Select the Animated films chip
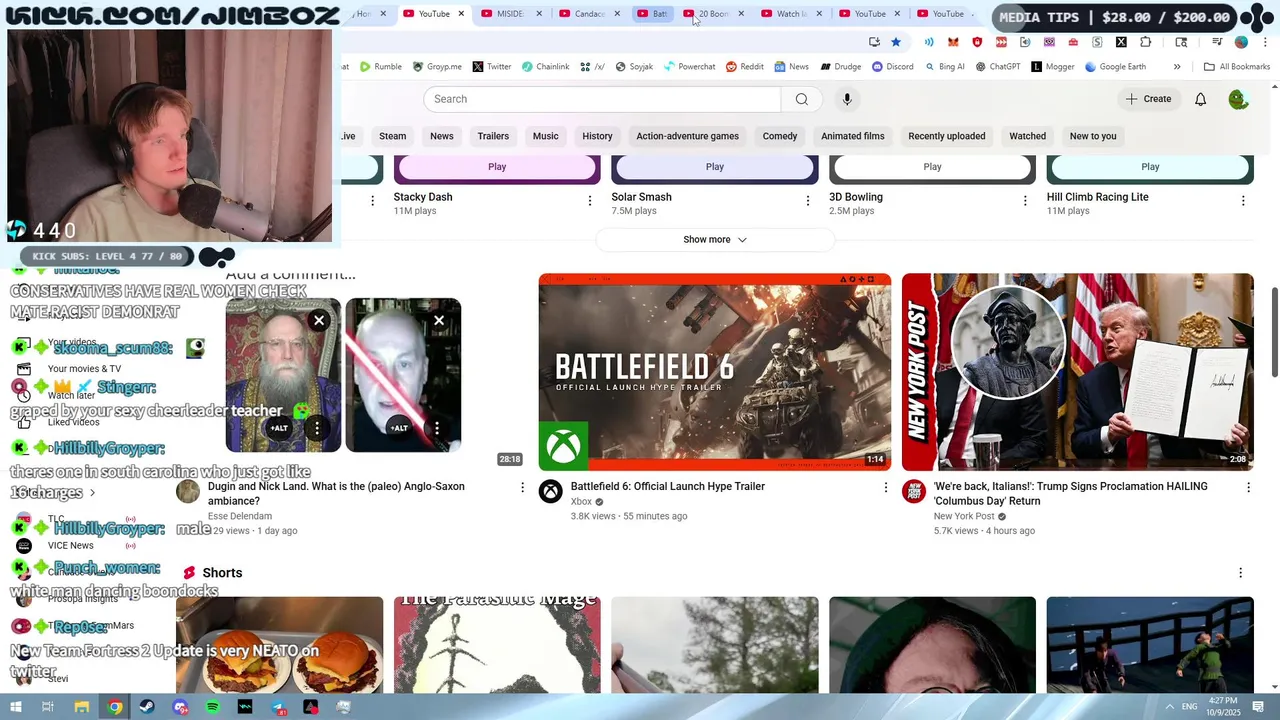 coord(853,136)
